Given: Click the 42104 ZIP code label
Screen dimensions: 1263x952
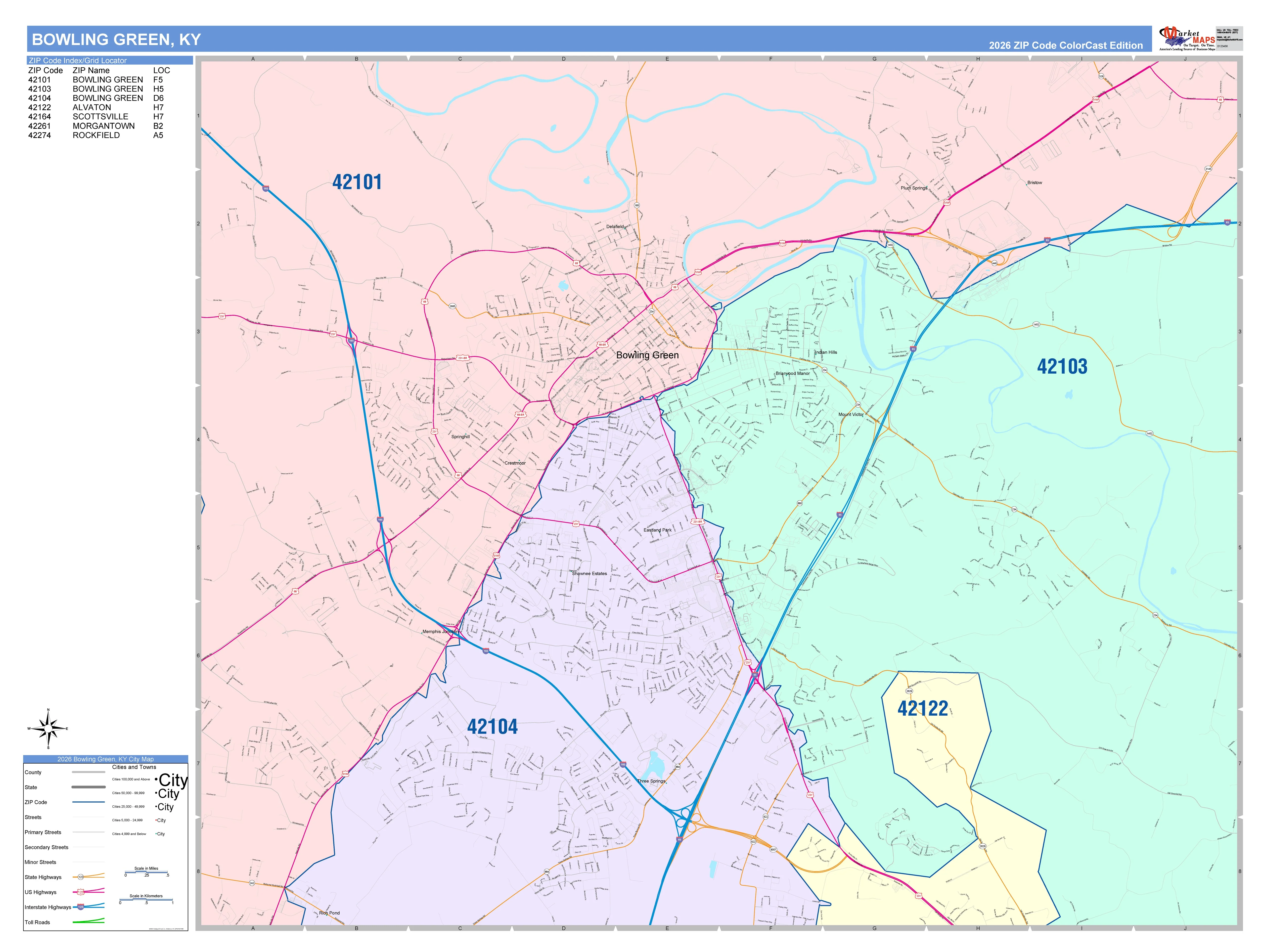Looking at the screenshot, I should click(492, 727).
